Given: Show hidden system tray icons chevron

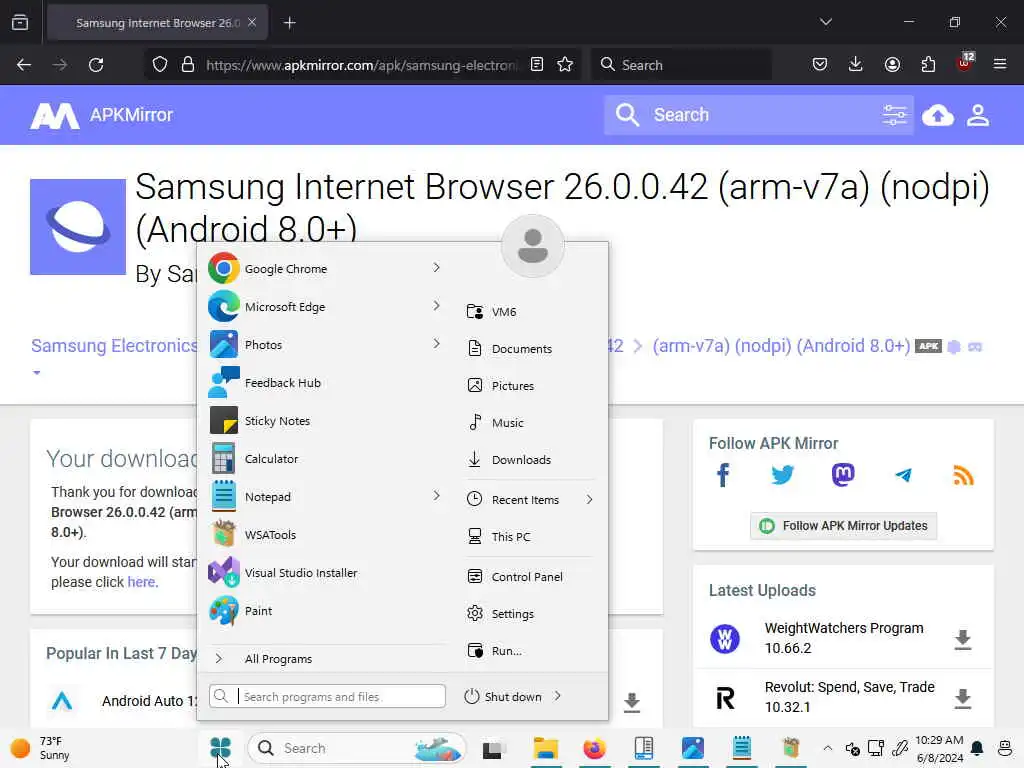Looking at the screenshot, I should click(827, 748).
